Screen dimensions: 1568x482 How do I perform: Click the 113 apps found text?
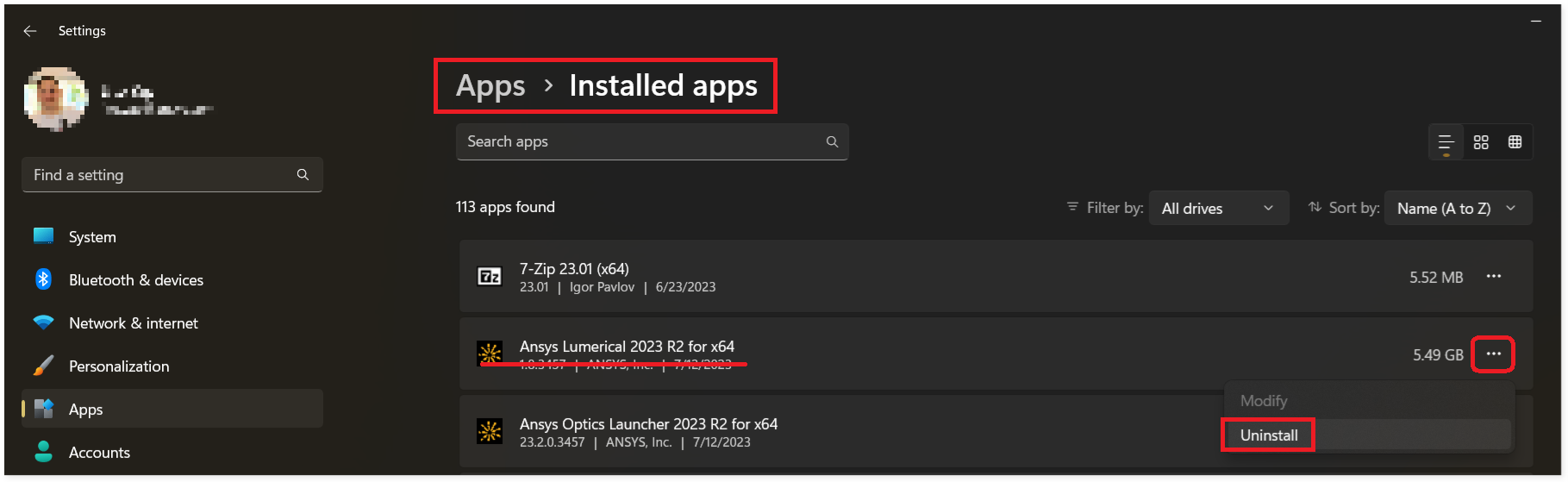tap(505, 207)
